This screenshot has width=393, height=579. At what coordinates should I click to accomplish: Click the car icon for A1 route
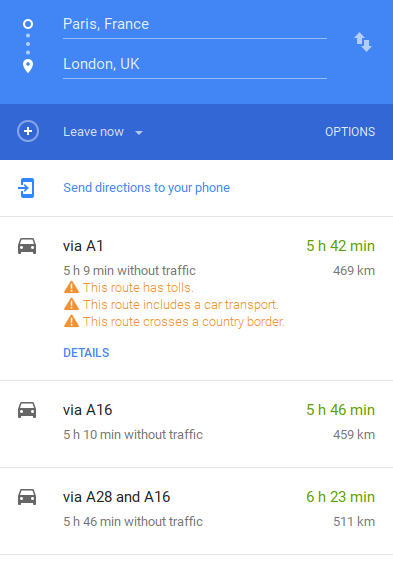click(x=27, y=246)
